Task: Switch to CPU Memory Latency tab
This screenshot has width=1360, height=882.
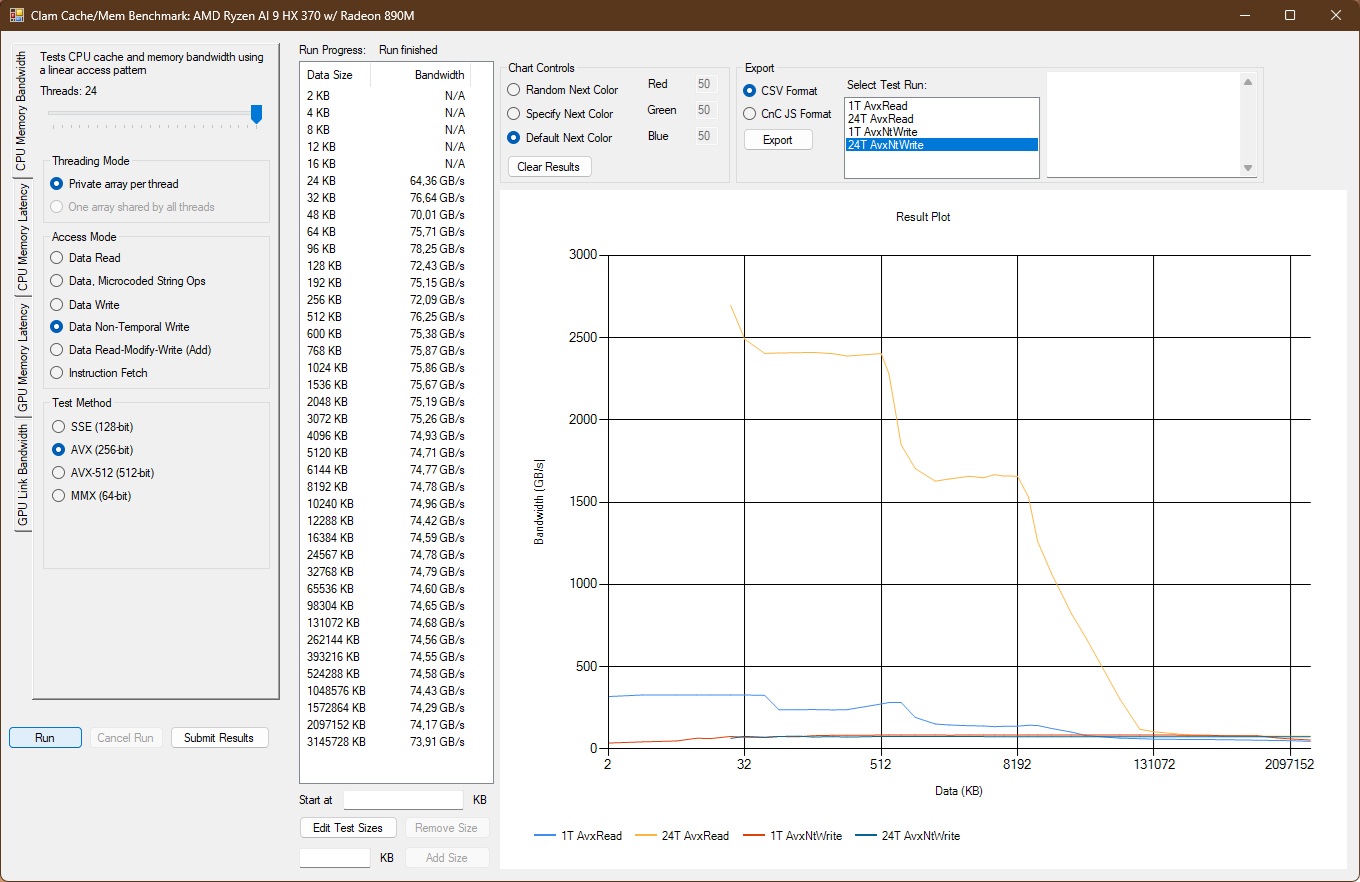Action: pos(22,238)
